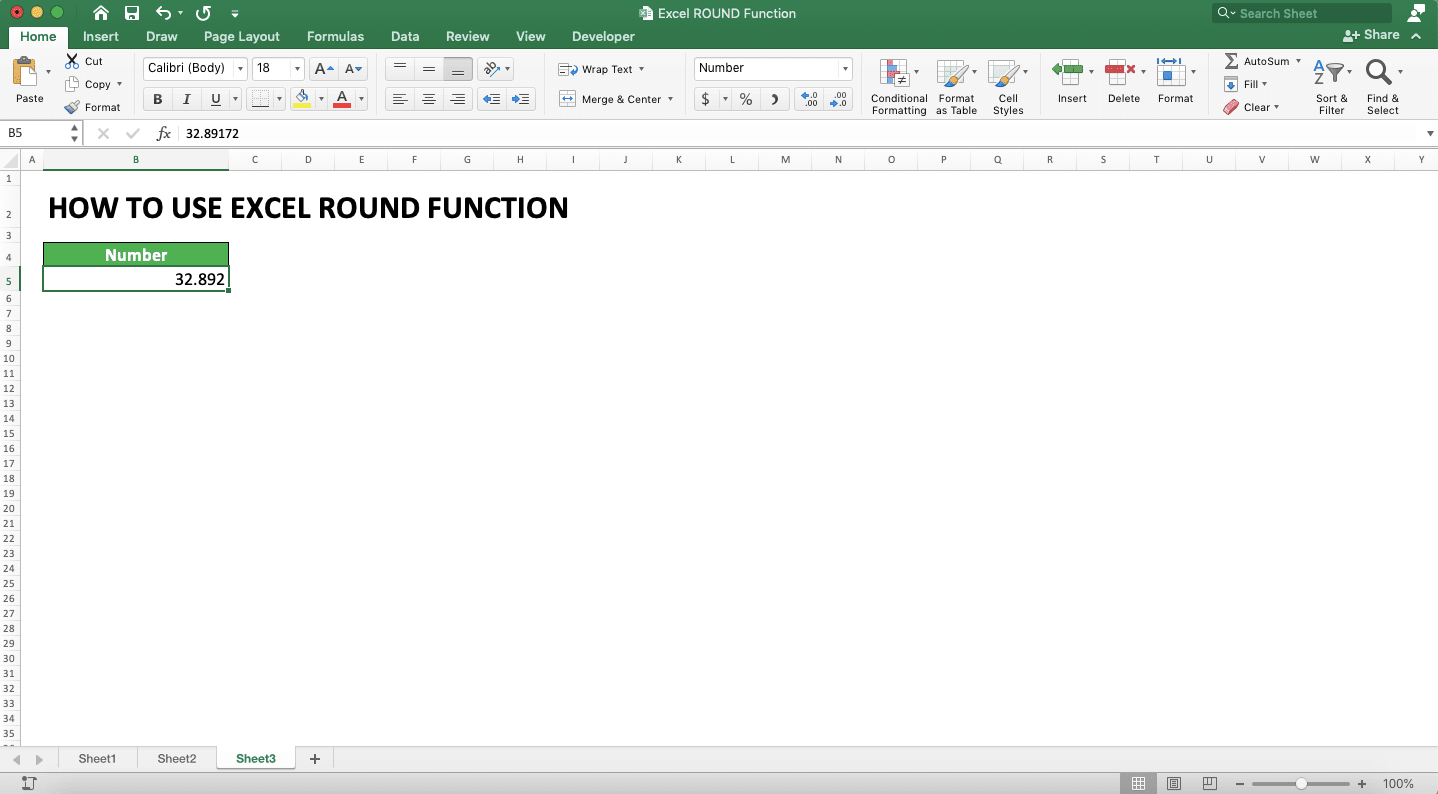This screenshot has width=1438, height=794.
Task: Click the Delete cells button
Action: 1124,81
